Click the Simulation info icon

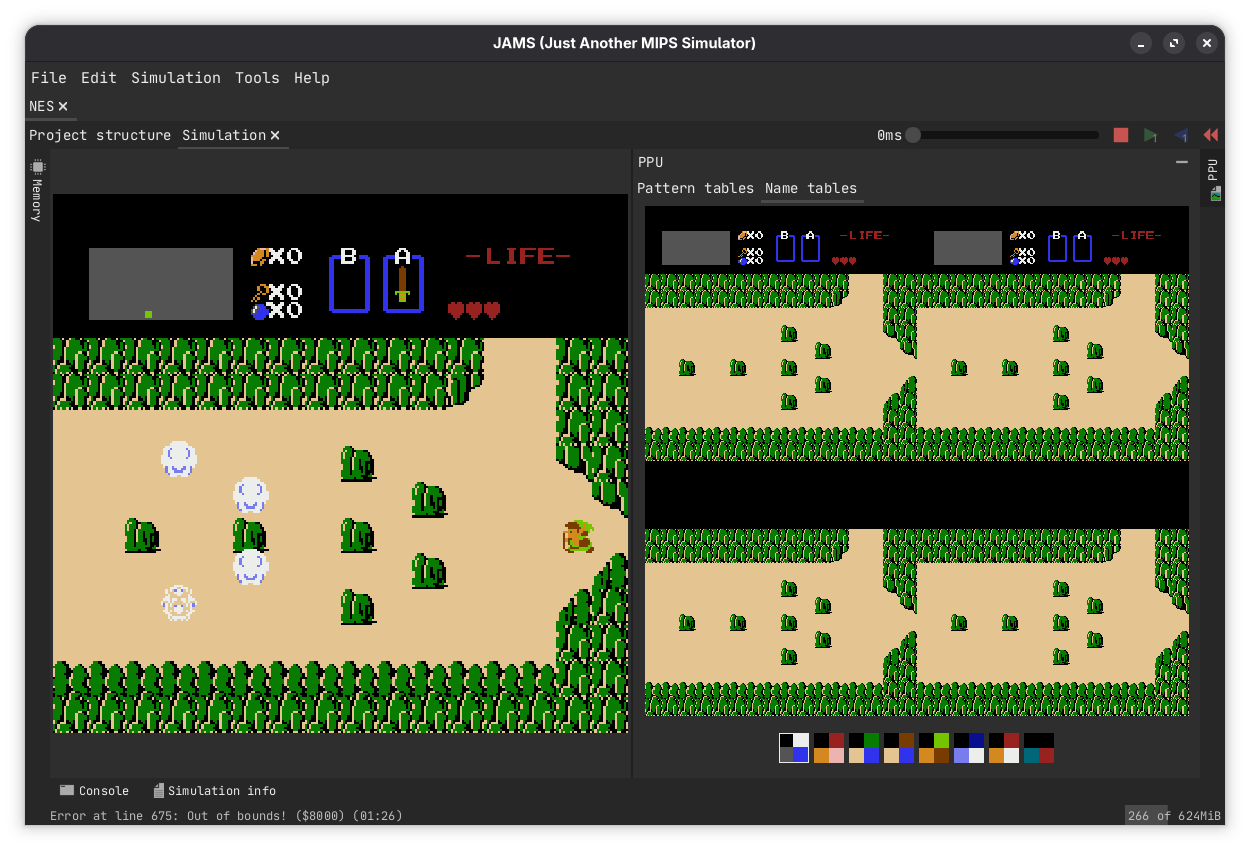[157, 790]
